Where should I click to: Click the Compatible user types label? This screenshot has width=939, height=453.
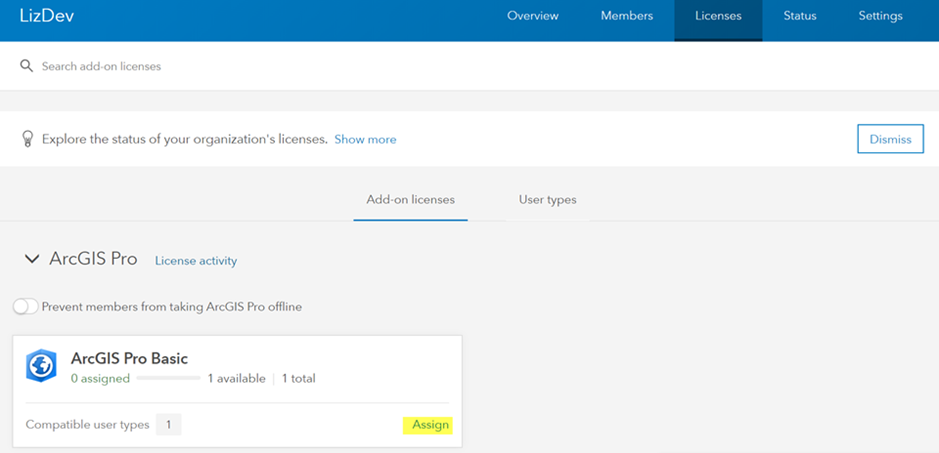coord(87,425)
